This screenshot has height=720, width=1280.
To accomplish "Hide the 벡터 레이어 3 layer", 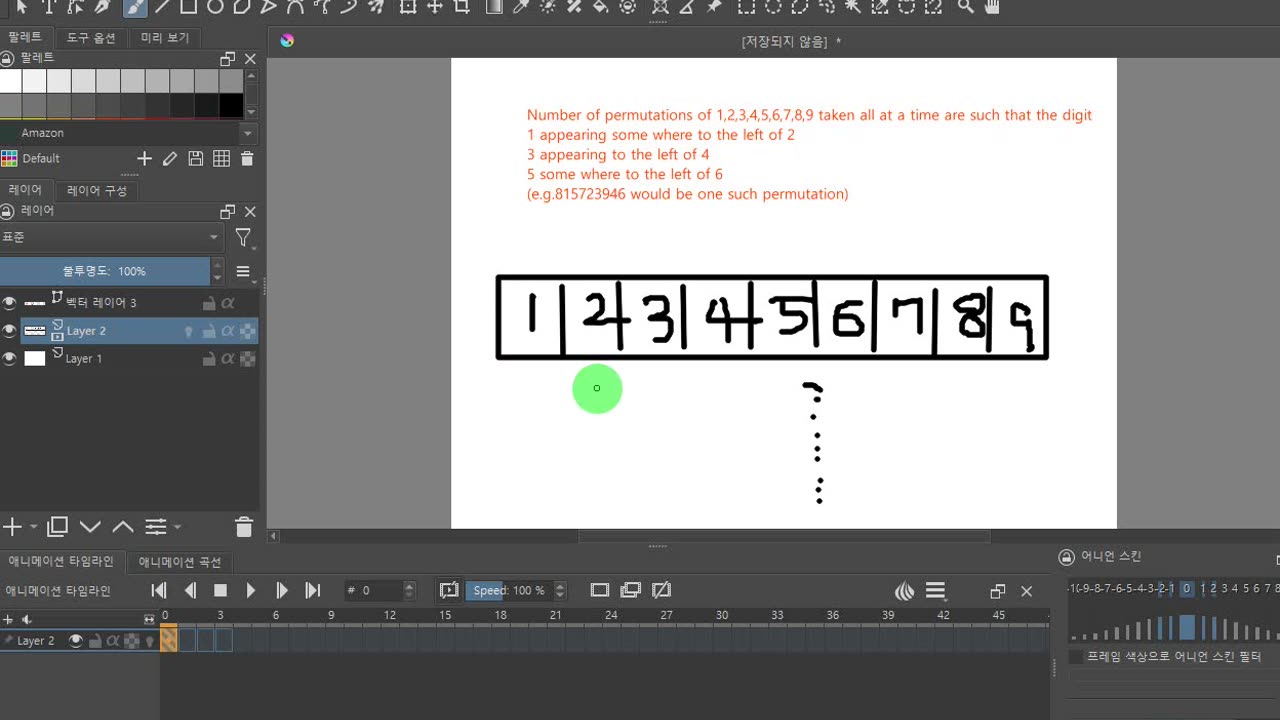I will [x=10, y=302].
